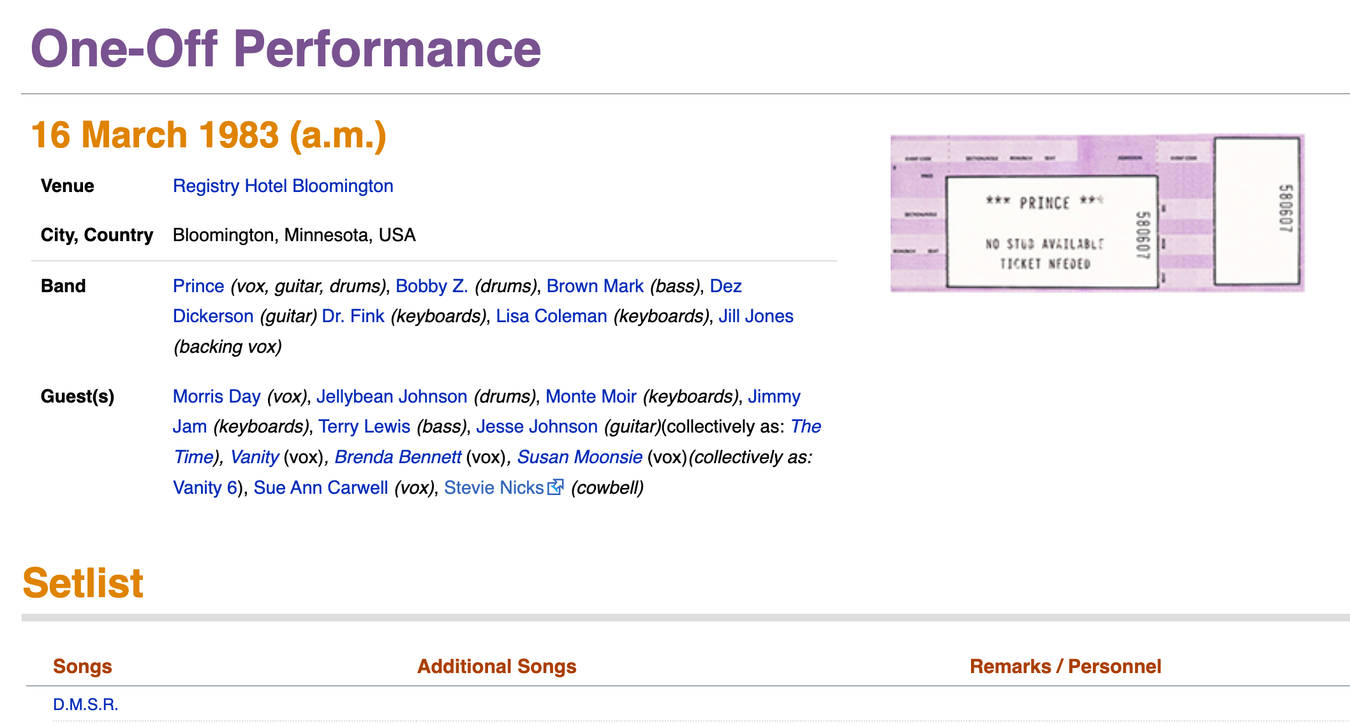
Task: Click the One-Off Performance page heading
Action: pos(286,48)
